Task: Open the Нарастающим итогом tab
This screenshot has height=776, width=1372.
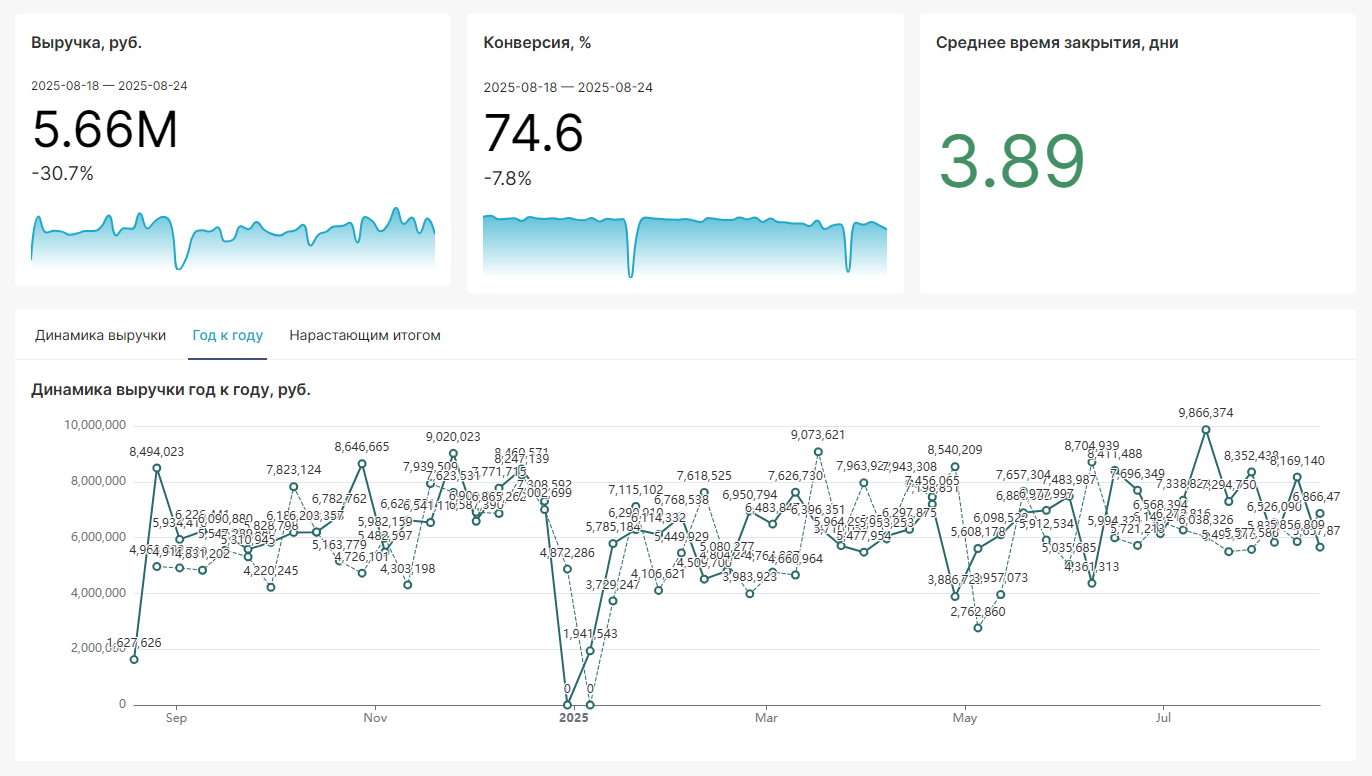Action: coord(365,335)
